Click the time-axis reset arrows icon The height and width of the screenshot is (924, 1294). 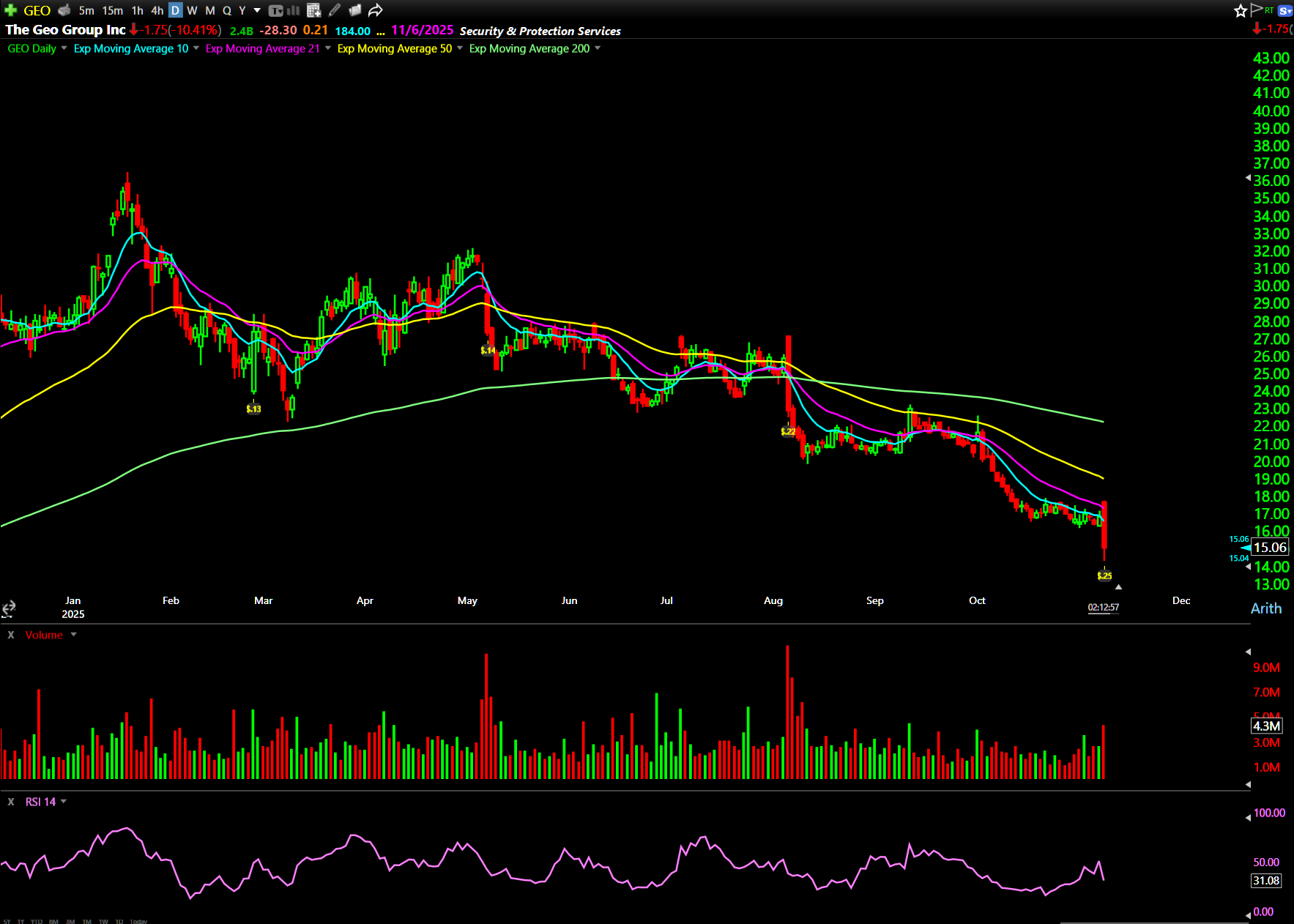(9, 608)
